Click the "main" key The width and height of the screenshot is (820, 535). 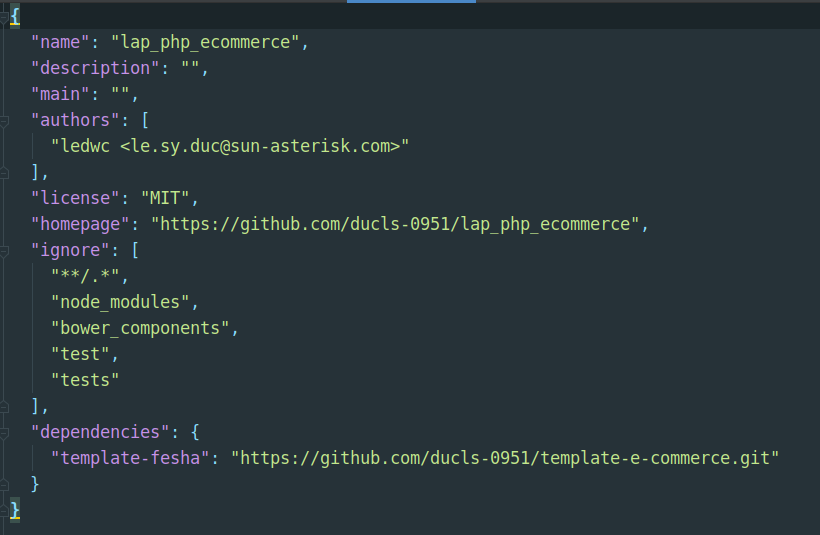[60, 94]
